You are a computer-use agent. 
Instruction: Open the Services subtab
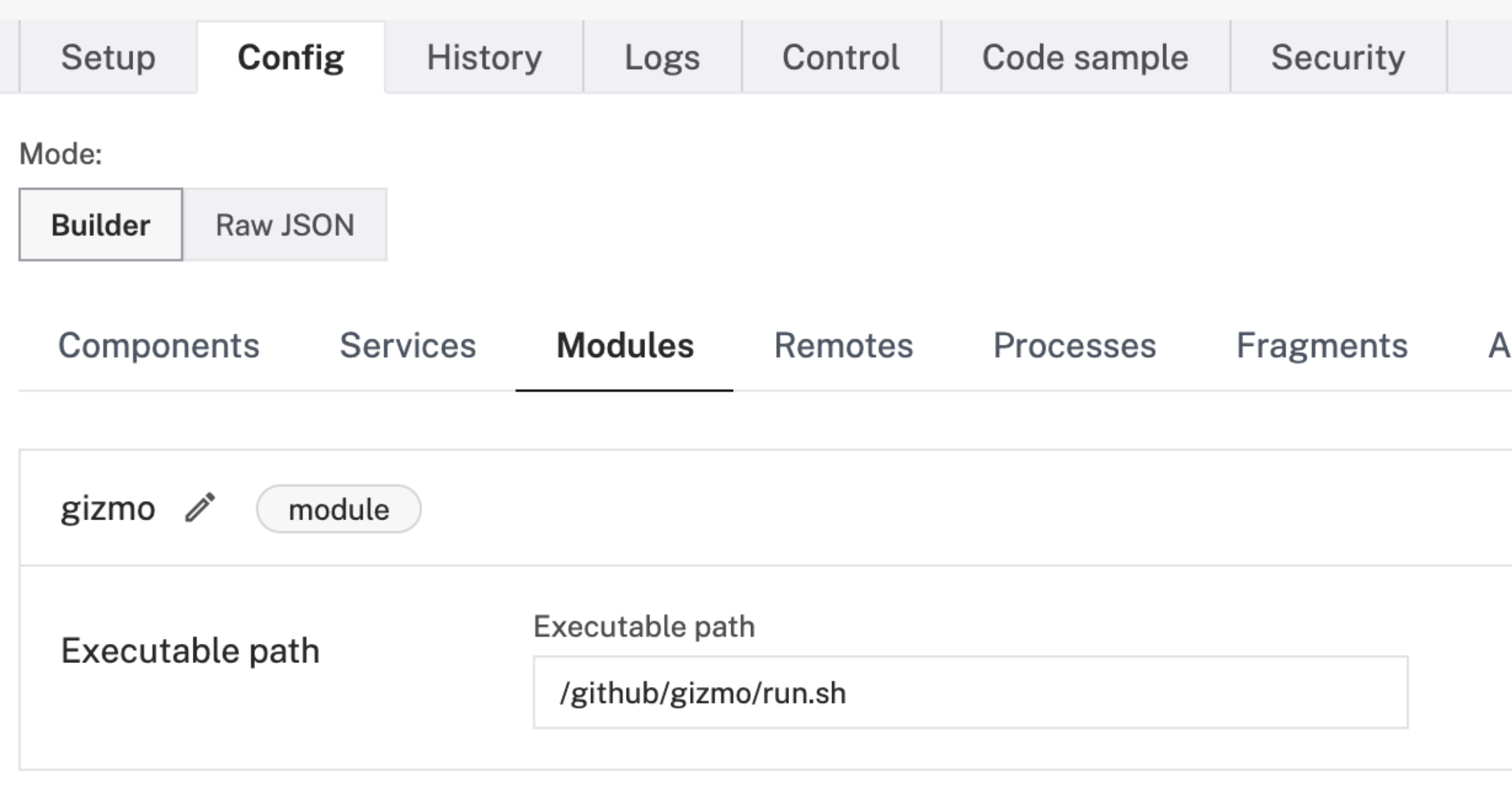pos(408,346)
